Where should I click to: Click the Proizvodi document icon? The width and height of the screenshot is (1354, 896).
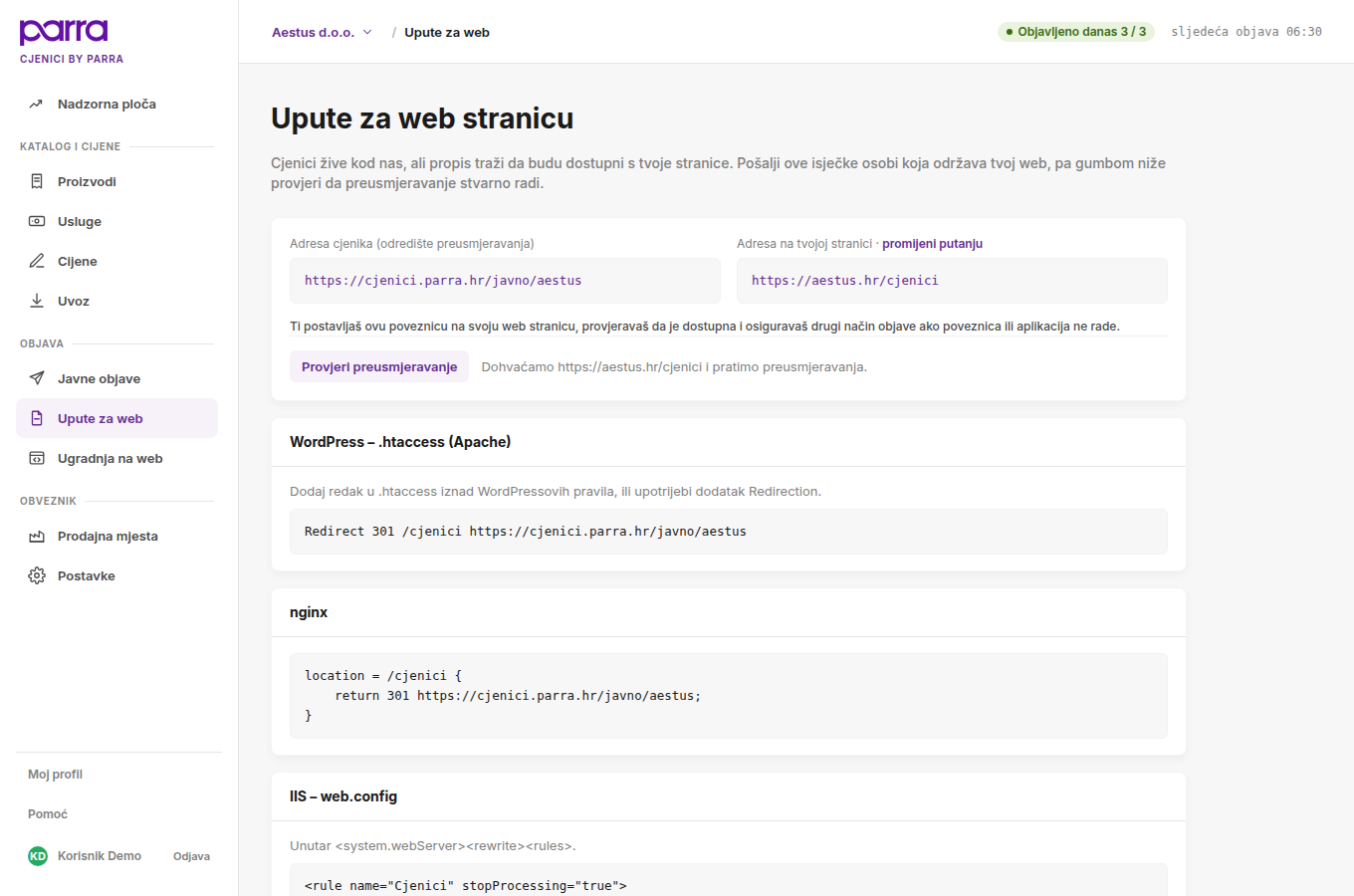click(x=37, y=181)
